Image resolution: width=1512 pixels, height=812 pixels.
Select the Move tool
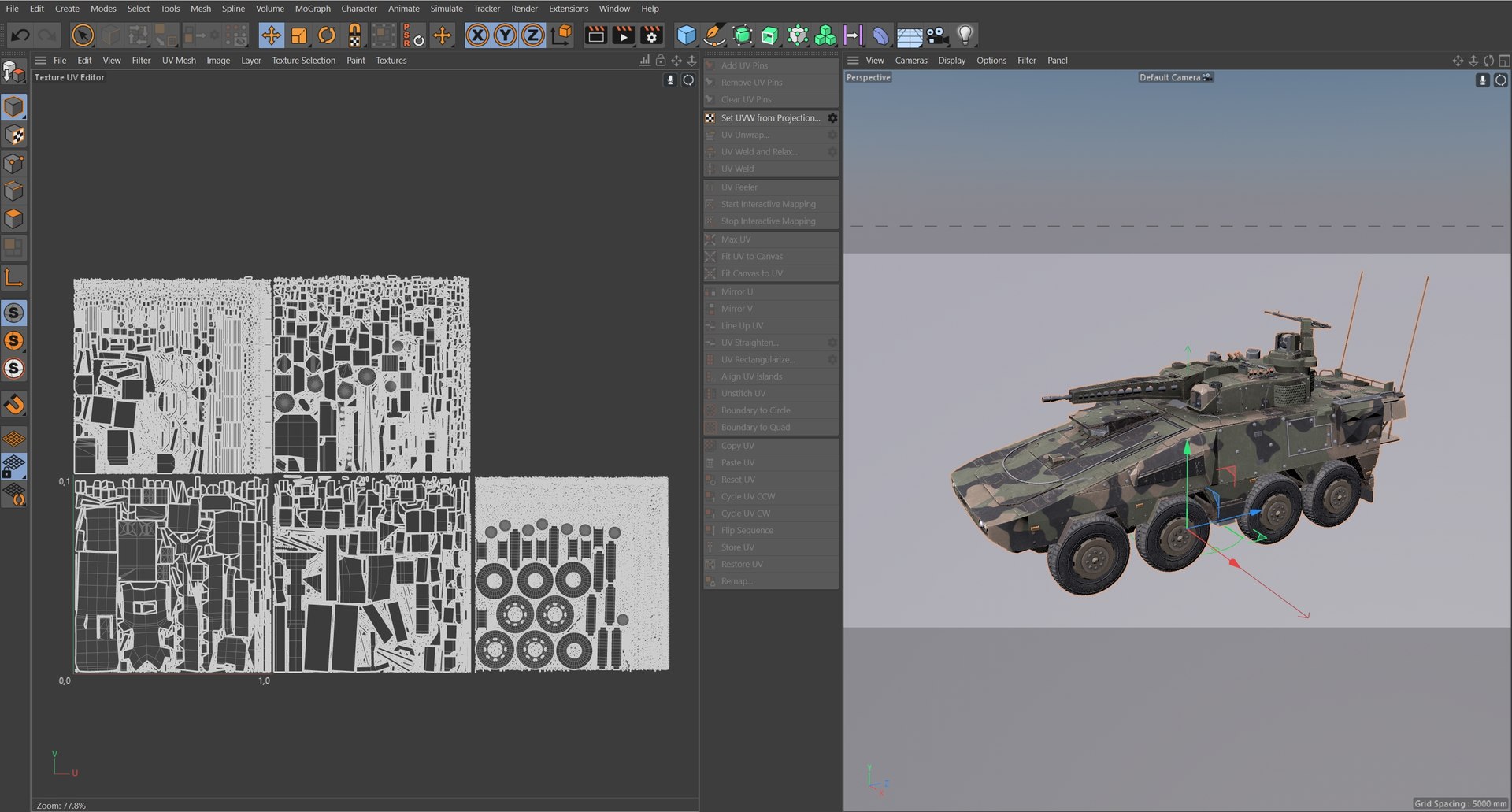point(271,35)
